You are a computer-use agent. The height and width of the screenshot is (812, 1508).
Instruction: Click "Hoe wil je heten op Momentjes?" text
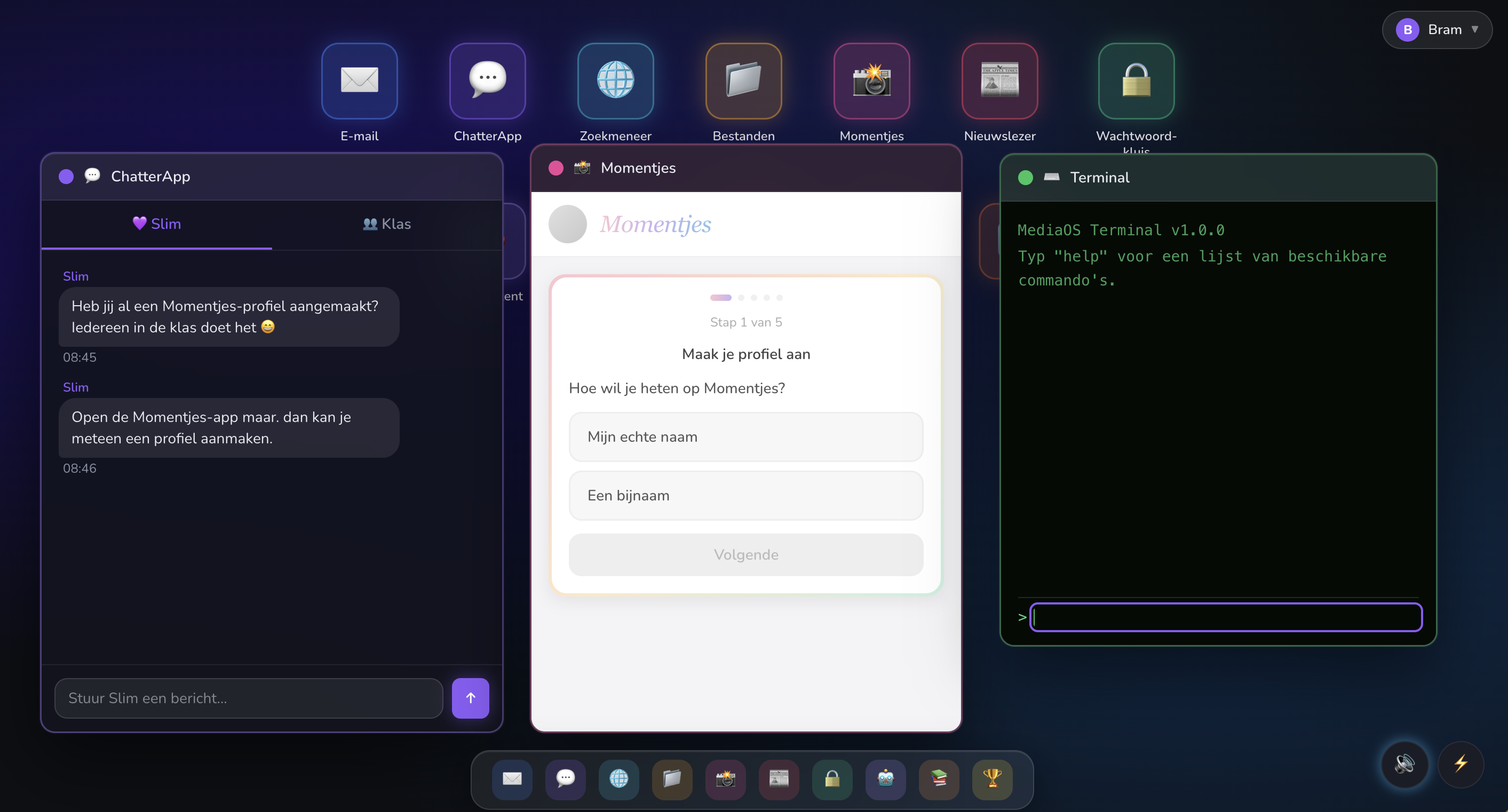(677, 388)
